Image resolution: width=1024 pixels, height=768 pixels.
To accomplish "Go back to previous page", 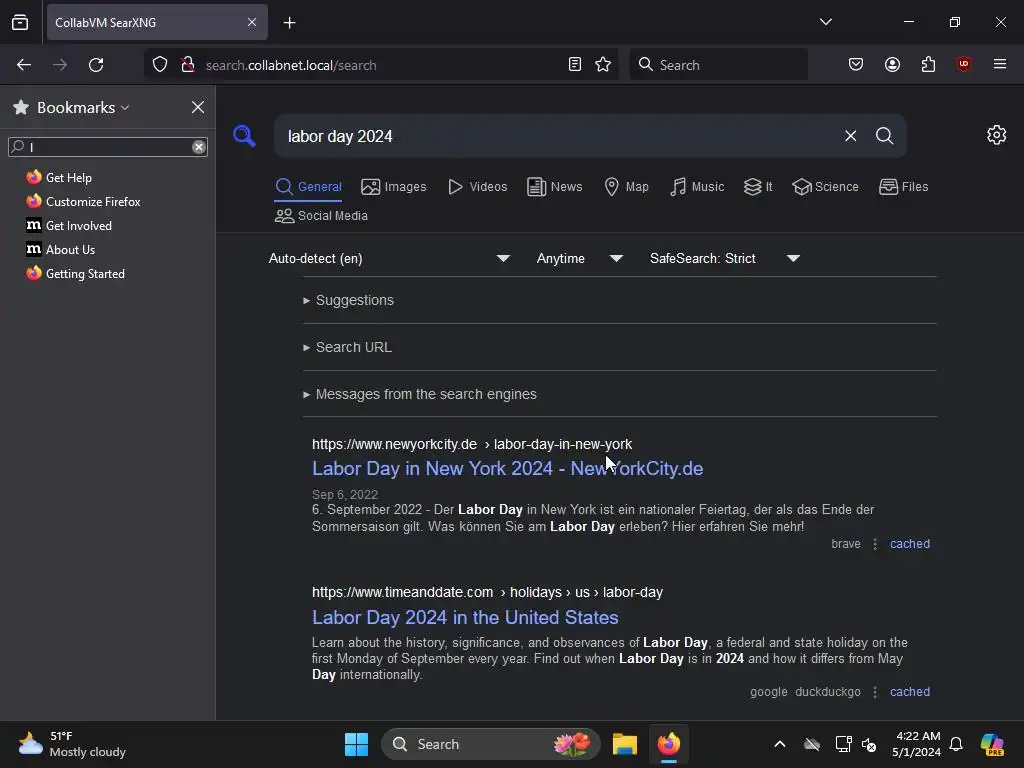I will click(x=24, y=65).
